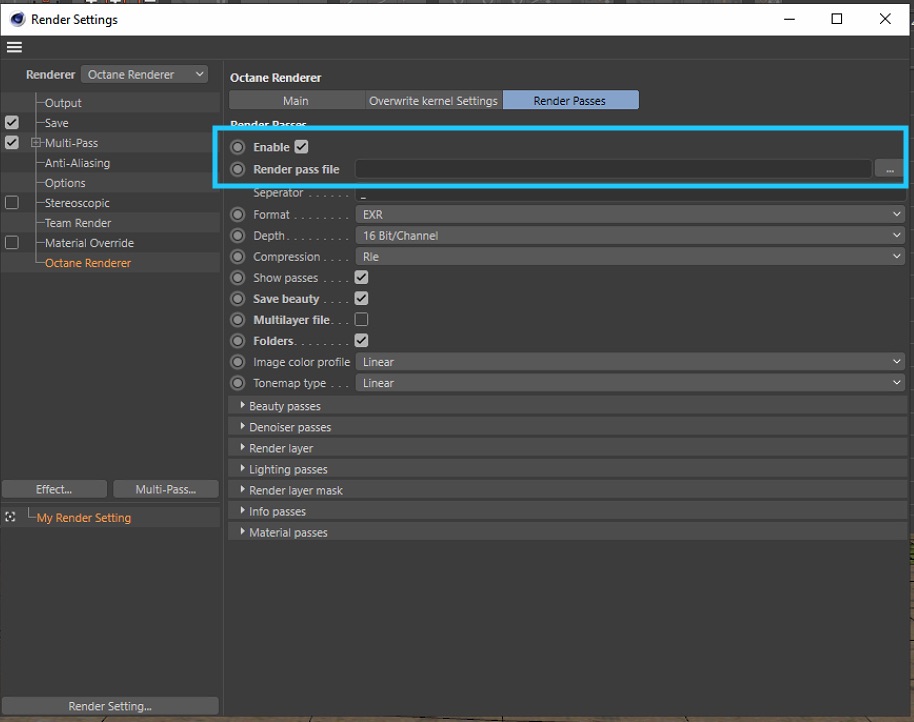Viewport: 914px width, 722px height.
Task: Open the Compression Rle dropdown
Action: 630,256
